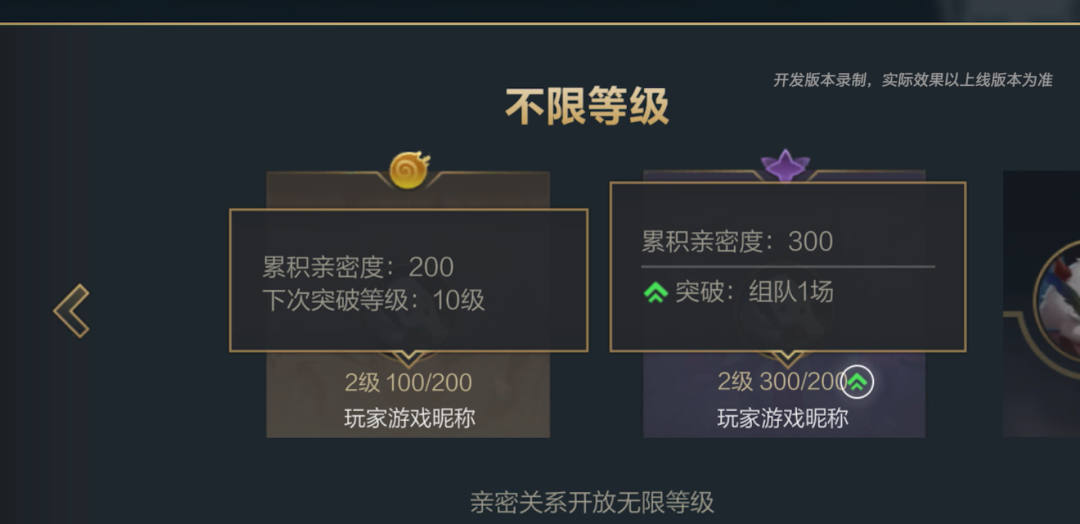Click the right tooltip's downward pointer
The width and height of the screenshot is (1080, 524).
tap(787, 357)
